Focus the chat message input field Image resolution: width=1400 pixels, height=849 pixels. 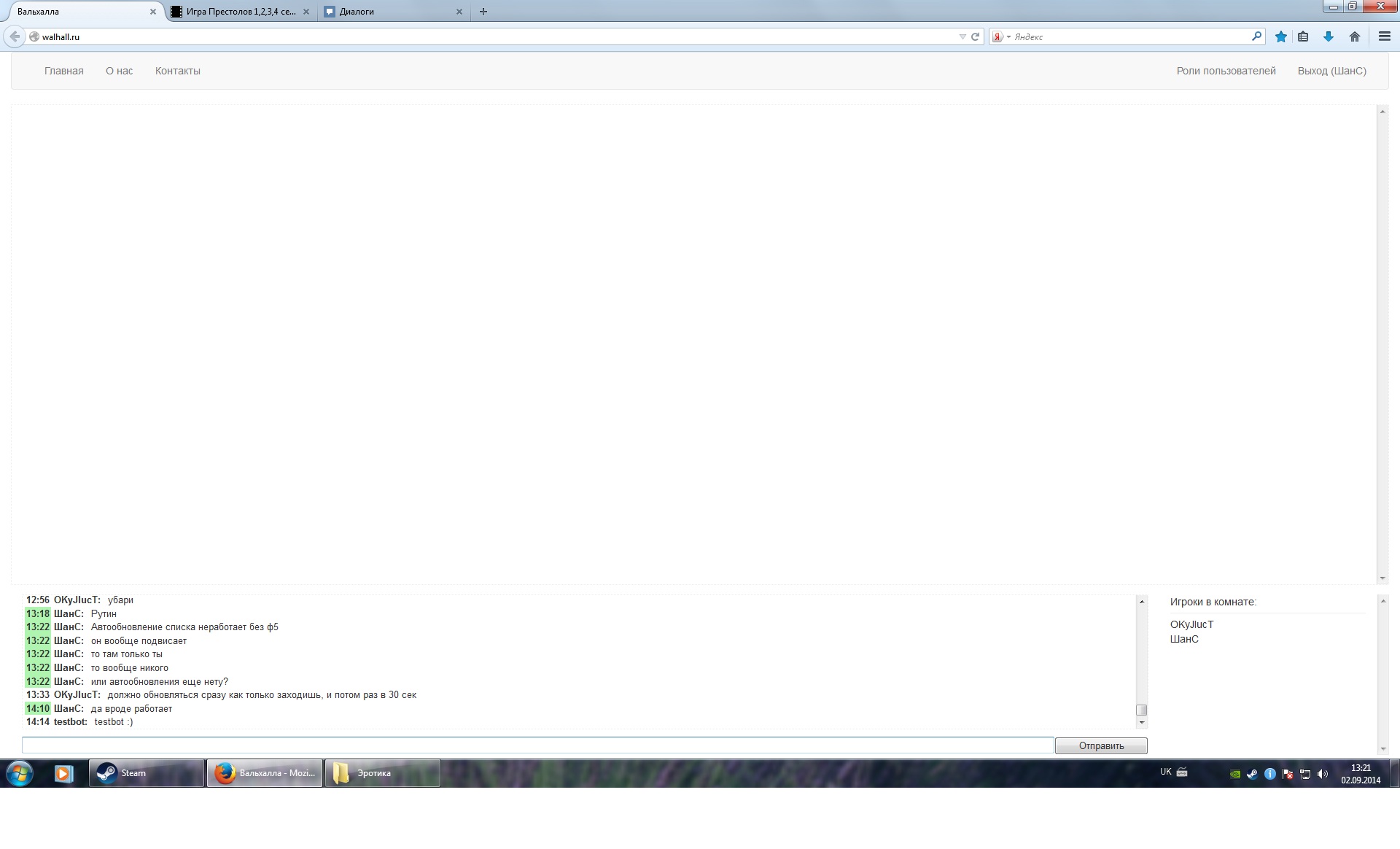[x=537, y=745]
